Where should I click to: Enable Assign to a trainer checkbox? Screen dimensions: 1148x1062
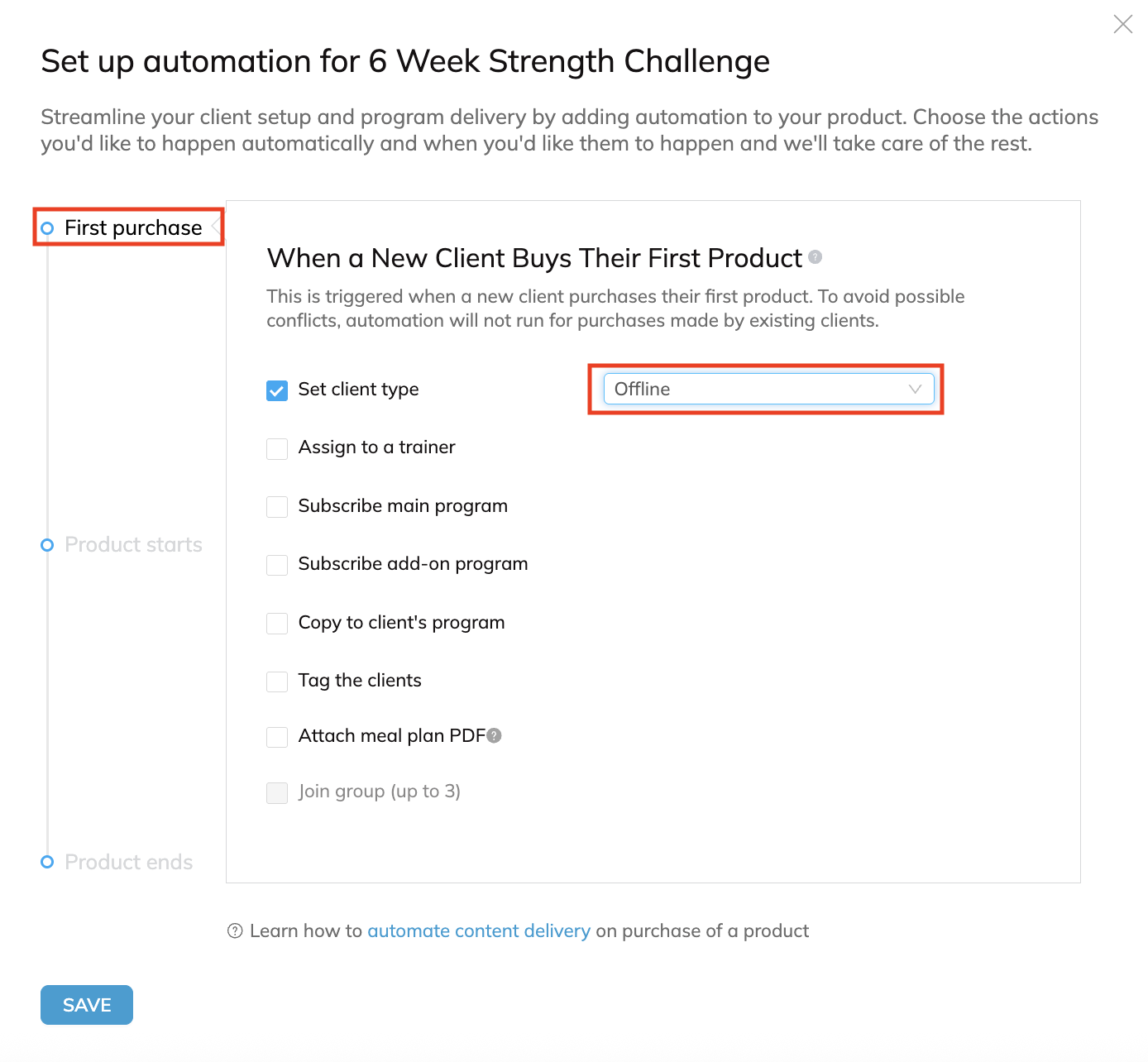coord(277,448)
